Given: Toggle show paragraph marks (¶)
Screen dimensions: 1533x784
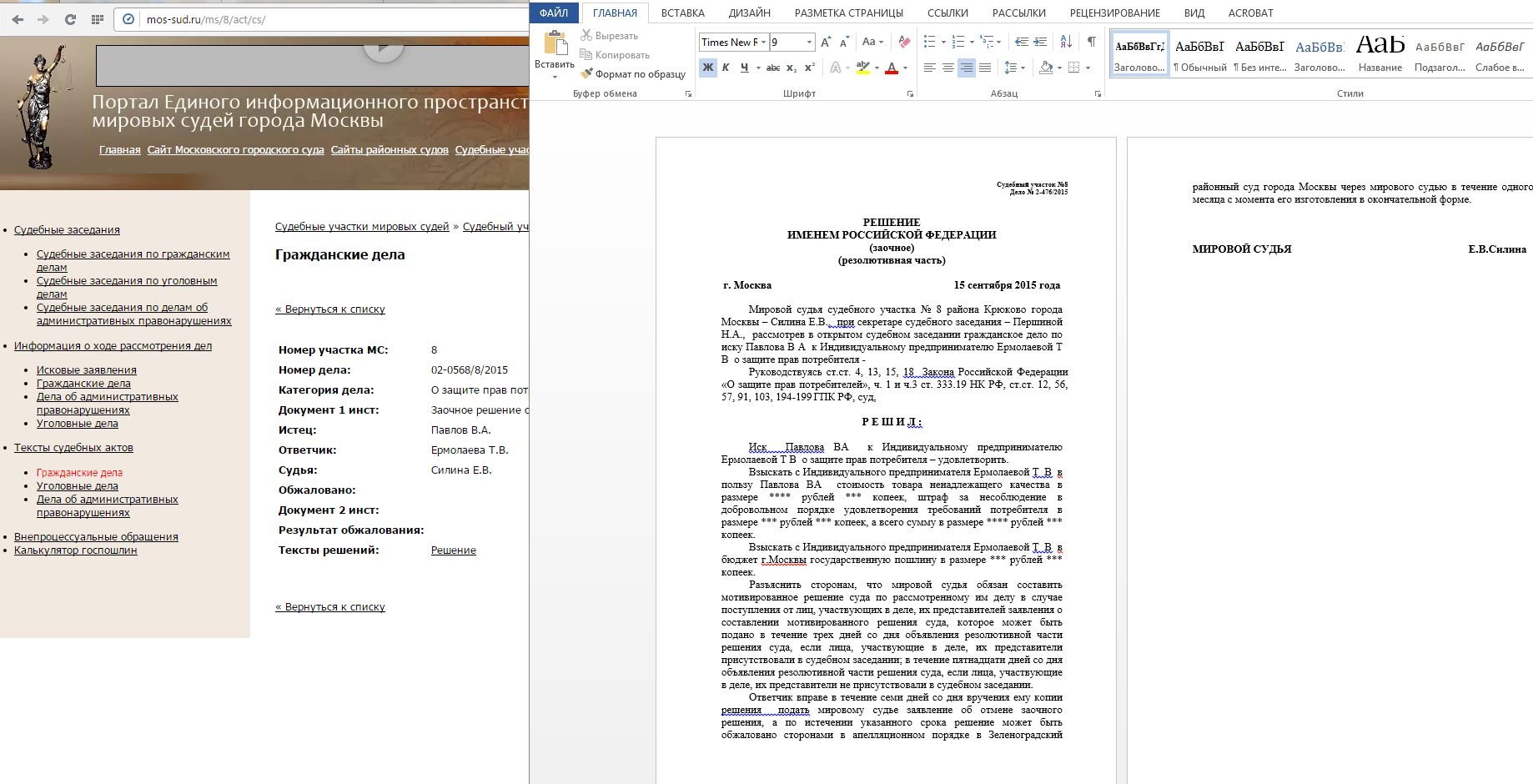Looking at the screenshot, I should [x=1091, y=42].
